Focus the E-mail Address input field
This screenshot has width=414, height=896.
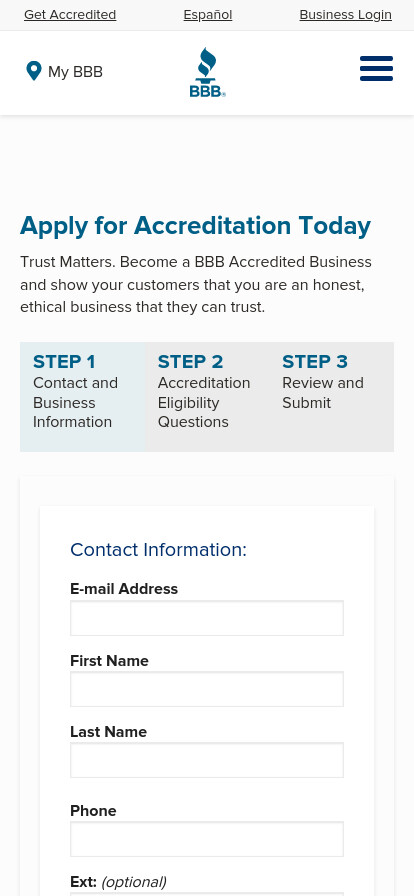click(x=207, y=618)
